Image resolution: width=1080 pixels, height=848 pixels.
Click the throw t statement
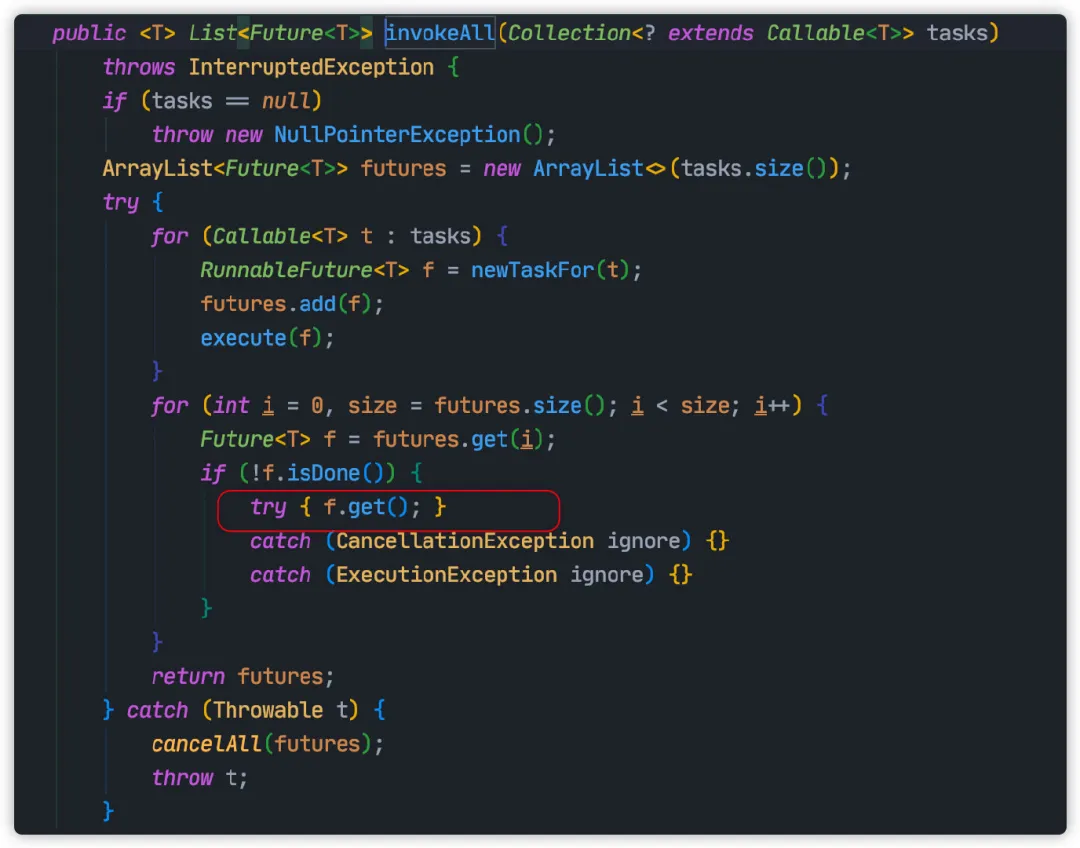point(198,778)
